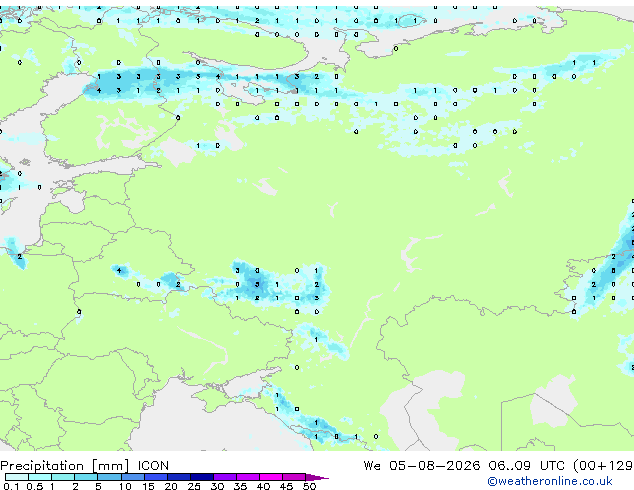This screenshot has width=634, height=490.
Task: Click the above-50 mm legend arrow tip
Action: coord(317,477)
